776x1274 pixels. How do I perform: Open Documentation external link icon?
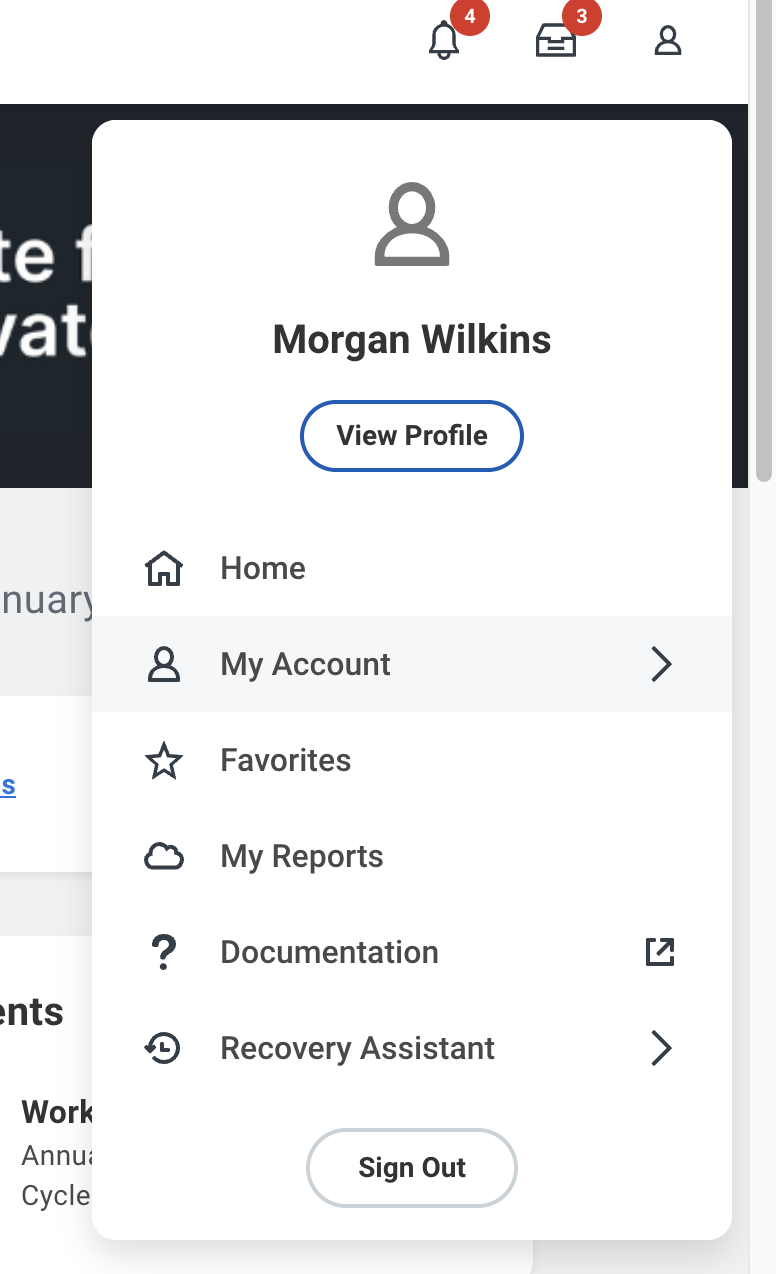(x=660, y=953)
